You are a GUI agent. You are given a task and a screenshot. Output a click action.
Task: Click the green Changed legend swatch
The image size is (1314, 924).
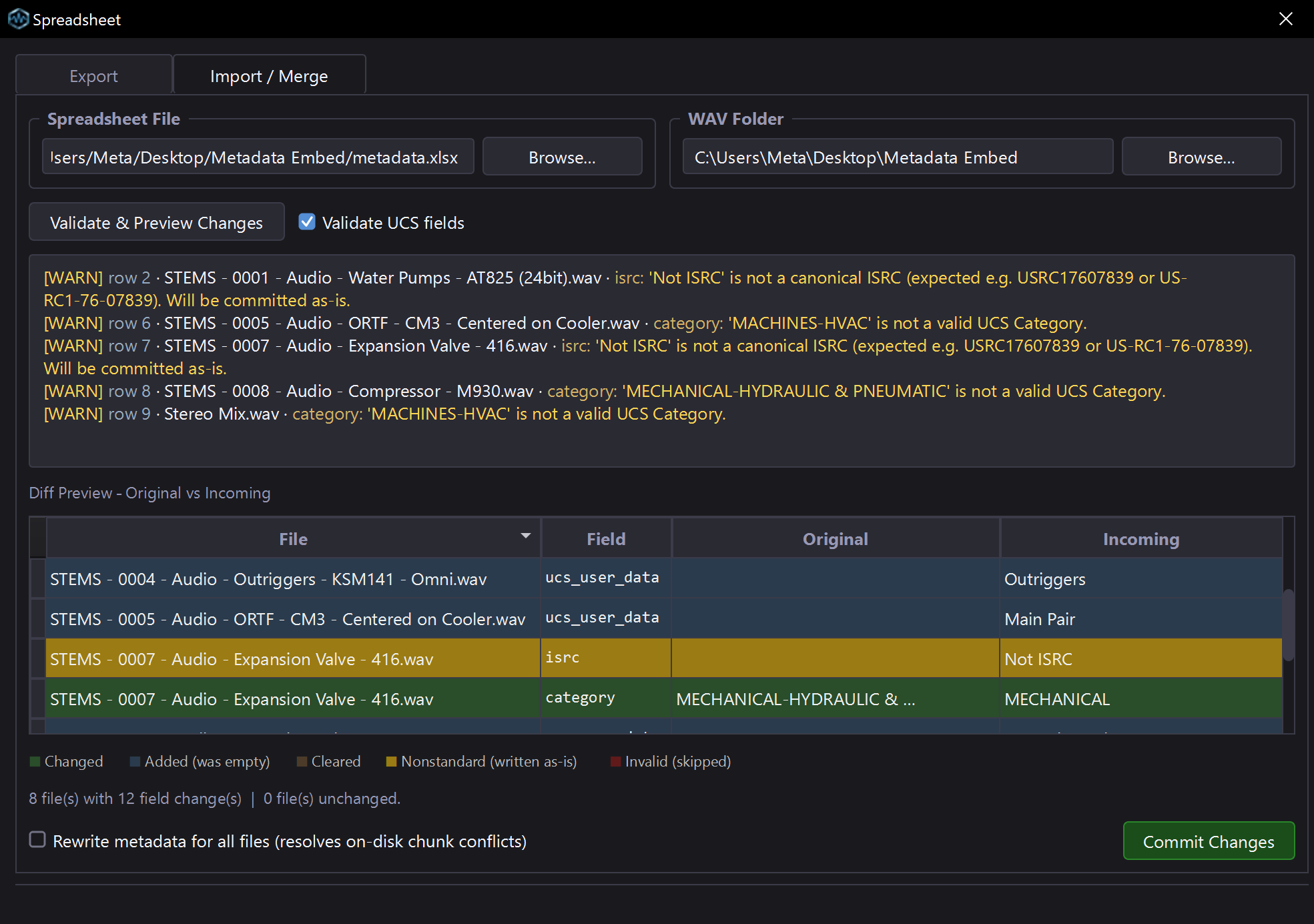coord(35,761)
